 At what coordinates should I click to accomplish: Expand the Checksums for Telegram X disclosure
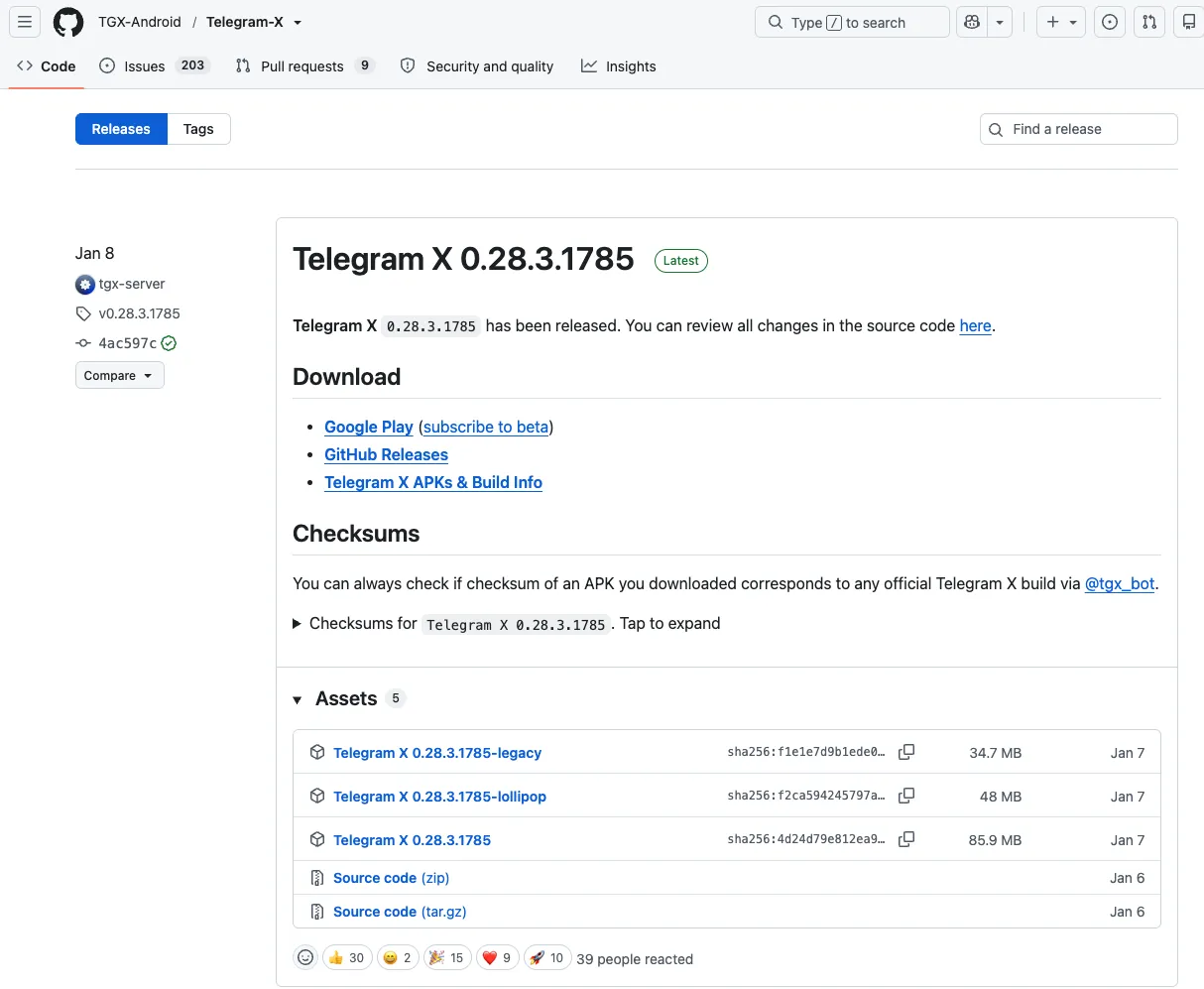pyautogui.click(x=507, y=624)
